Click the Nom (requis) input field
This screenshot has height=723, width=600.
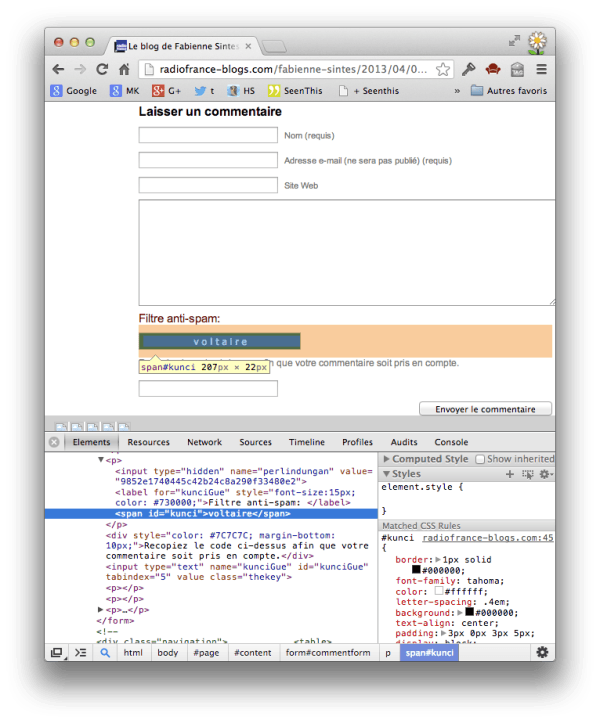(x=208, y=135)
